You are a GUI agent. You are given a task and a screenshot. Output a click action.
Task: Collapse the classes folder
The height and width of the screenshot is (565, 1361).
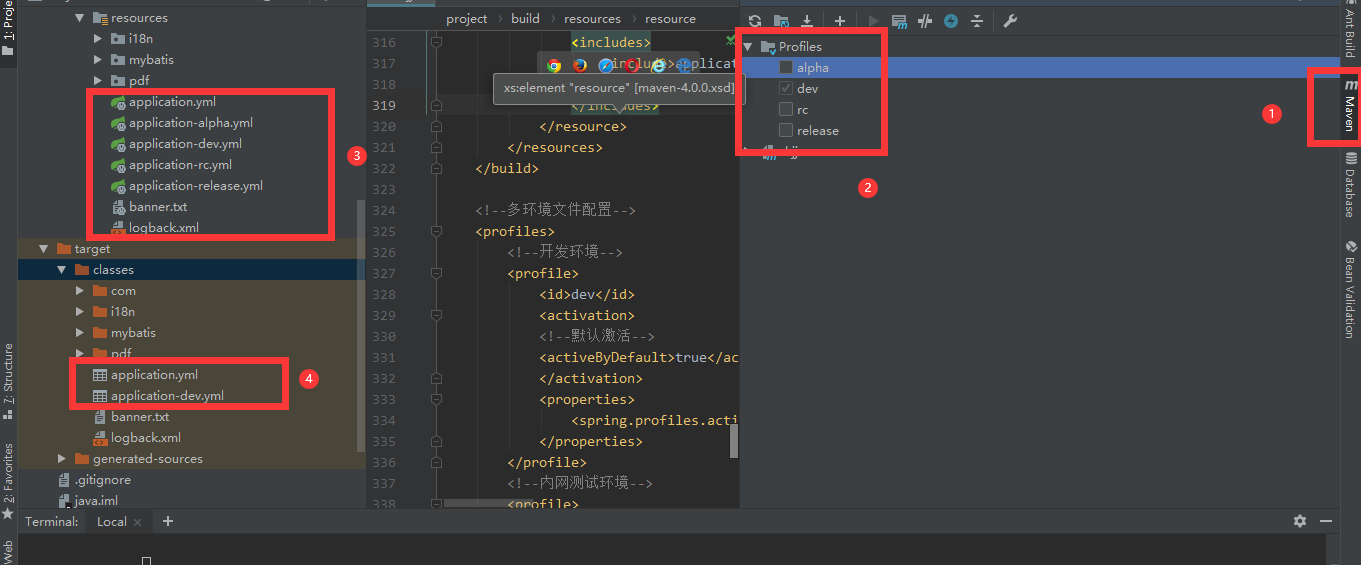click(61, 270)
